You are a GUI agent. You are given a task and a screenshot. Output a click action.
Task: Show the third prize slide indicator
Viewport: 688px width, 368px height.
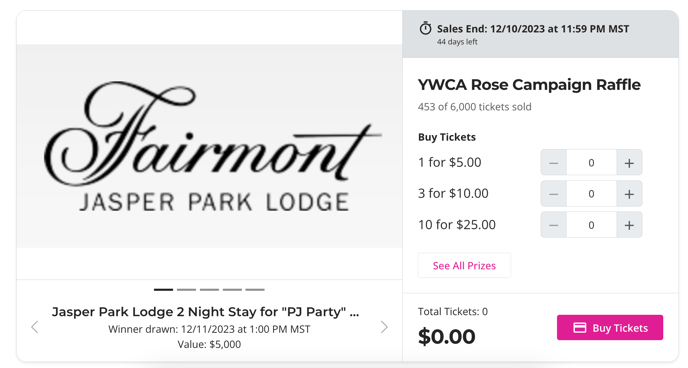coord(209,289)
